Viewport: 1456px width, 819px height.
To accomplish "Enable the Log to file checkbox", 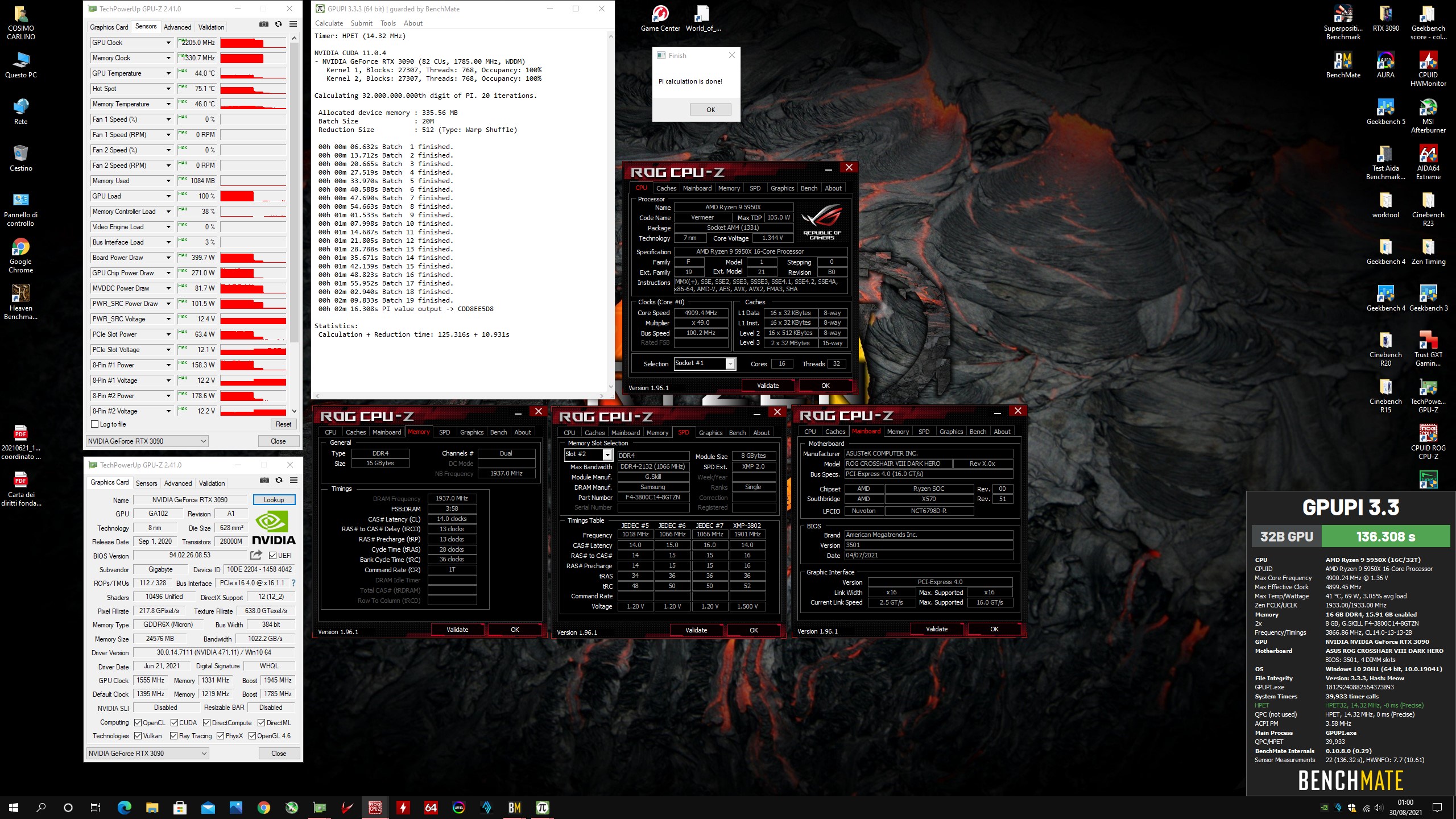I will tap(95, 424).
